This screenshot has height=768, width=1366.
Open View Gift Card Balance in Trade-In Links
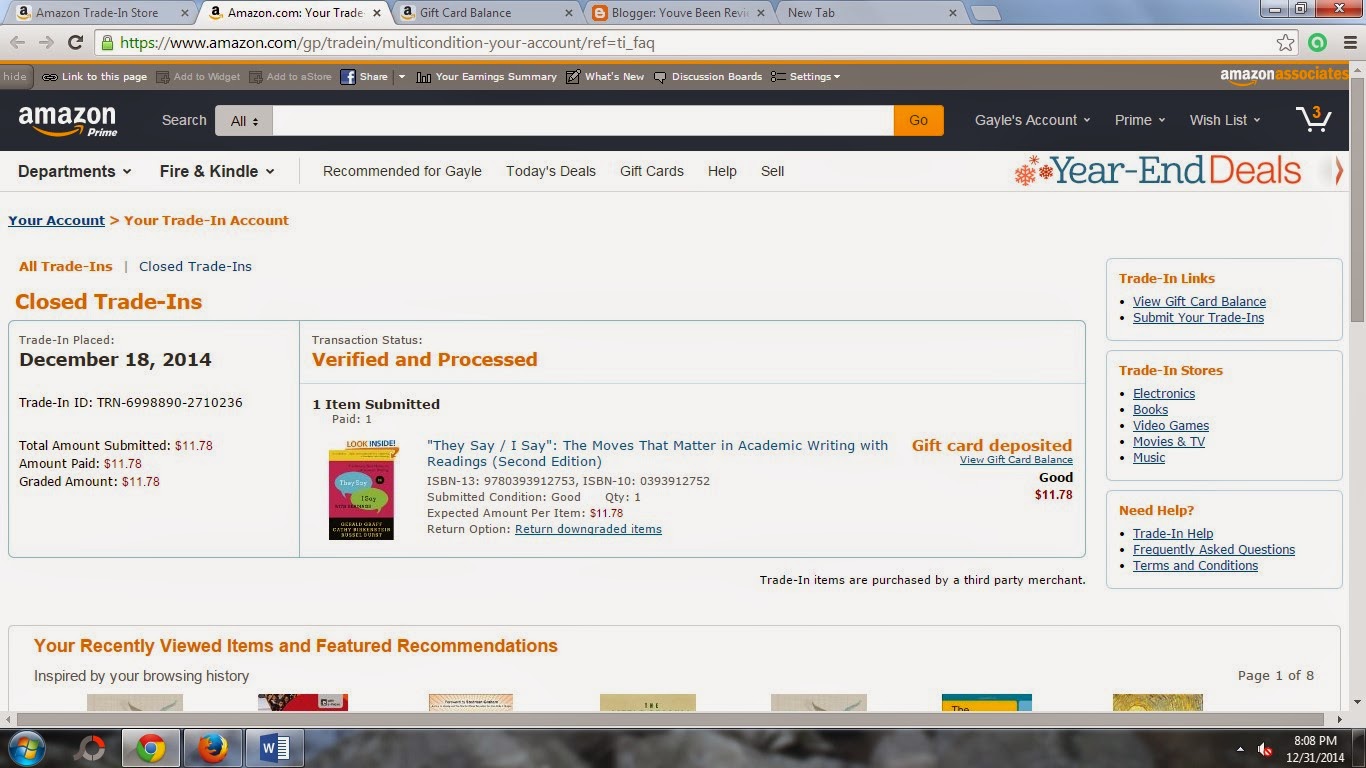tap(1199, 301)
